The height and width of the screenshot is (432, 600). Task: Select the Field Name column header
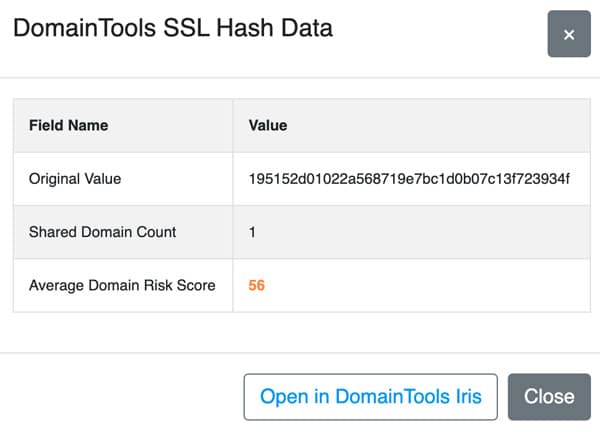tap(68, 126)
